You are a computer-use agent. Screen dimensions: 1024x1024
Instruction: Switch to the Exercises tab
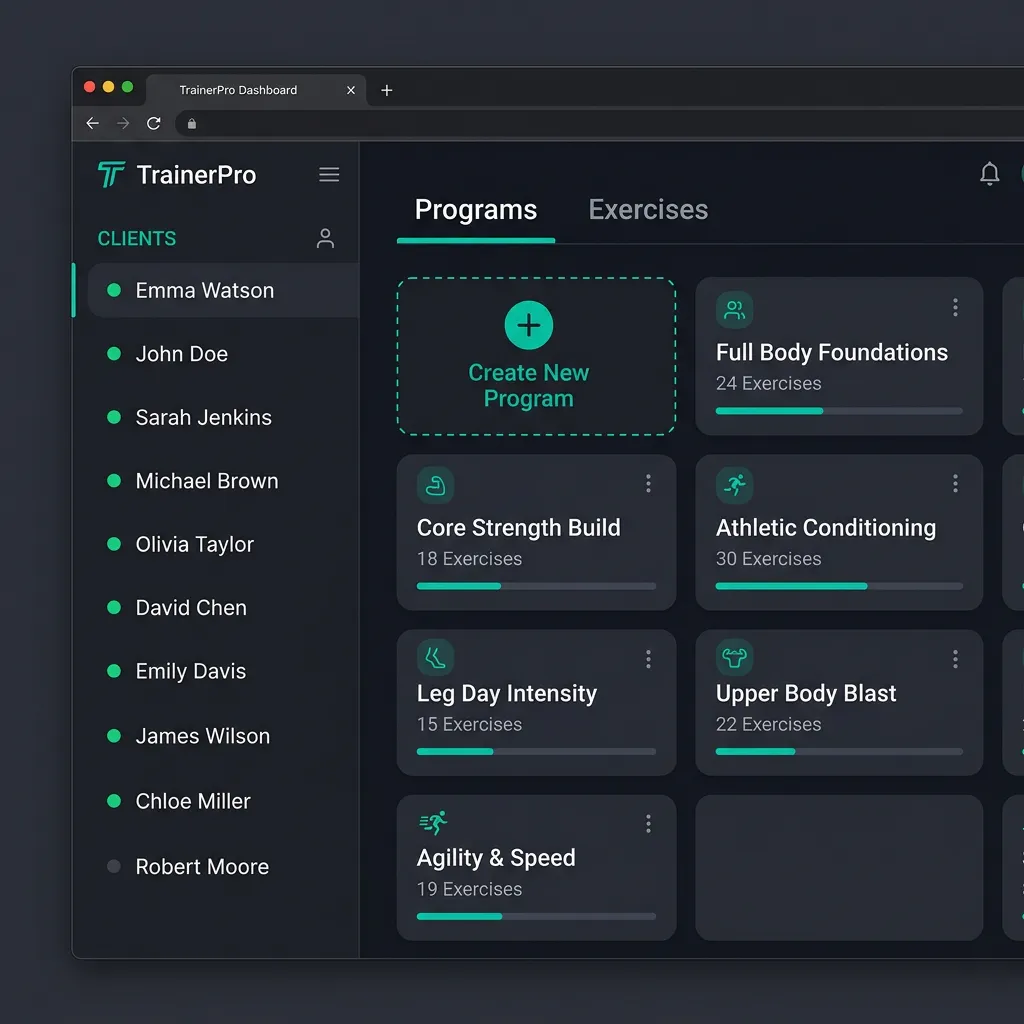pos(648,210)
